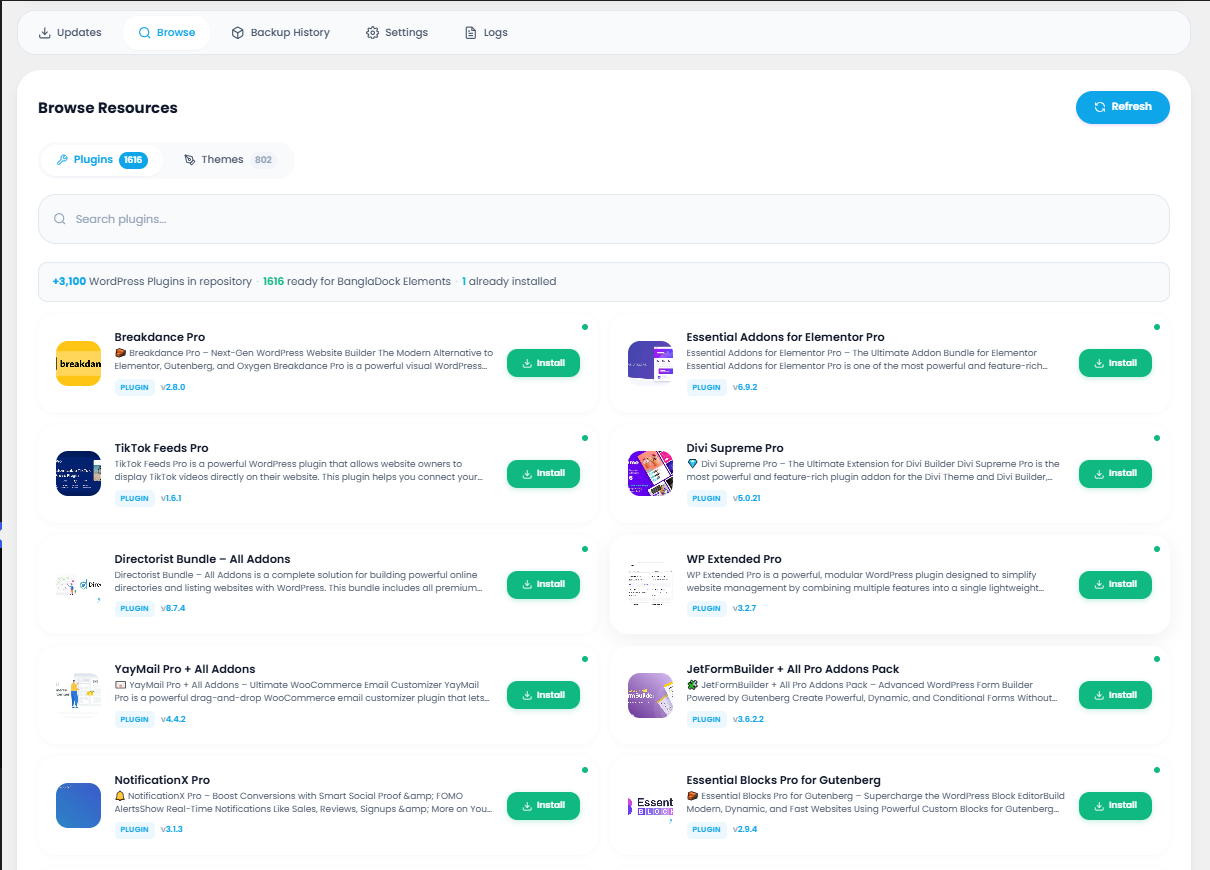Click the Essential Blocks Pro for Gutenberg title

click(784, 780)
